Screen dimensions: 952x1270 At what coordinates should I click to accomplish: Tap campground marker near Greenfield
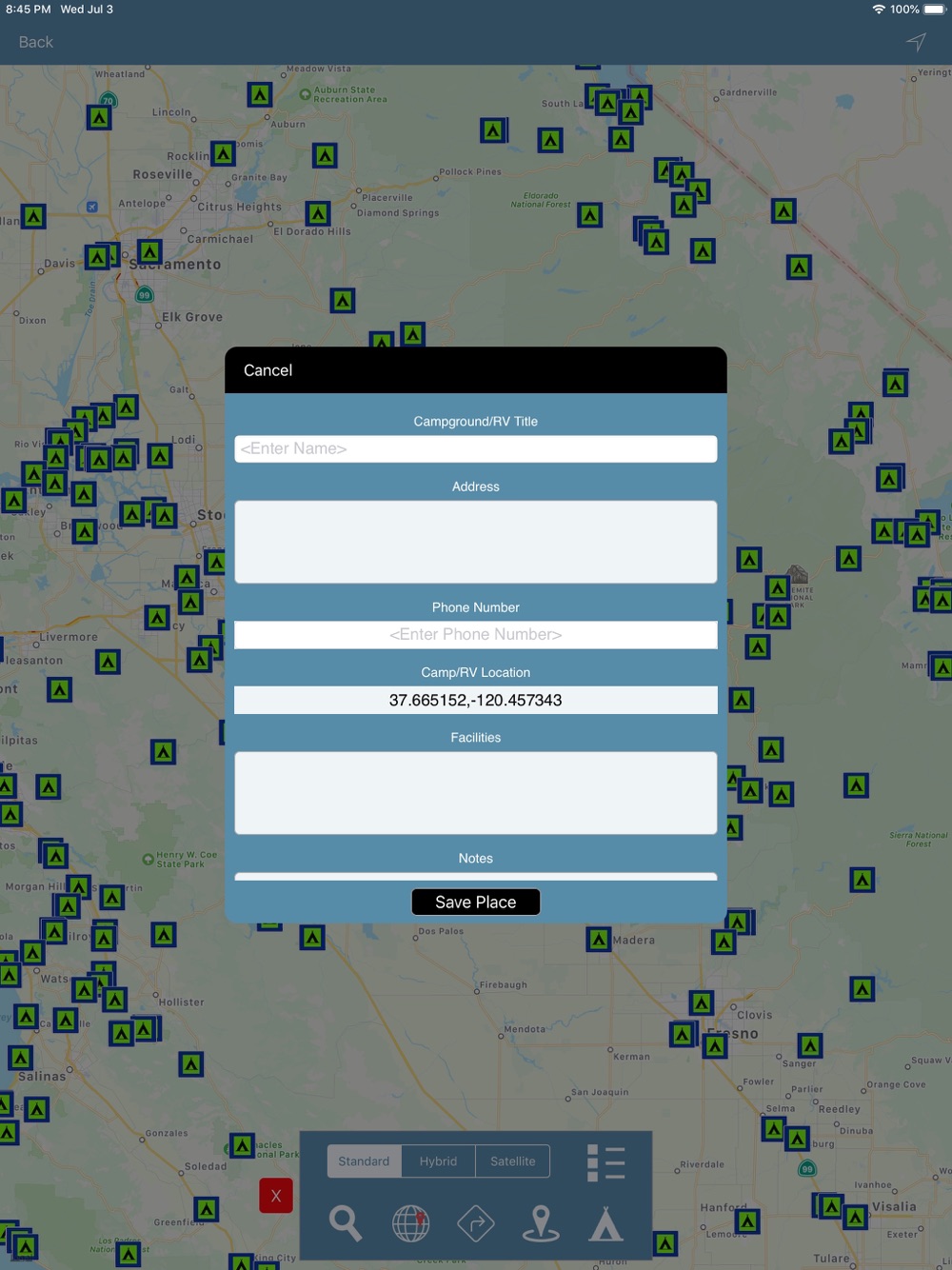pyautogui.click(x=207, y=1210)
